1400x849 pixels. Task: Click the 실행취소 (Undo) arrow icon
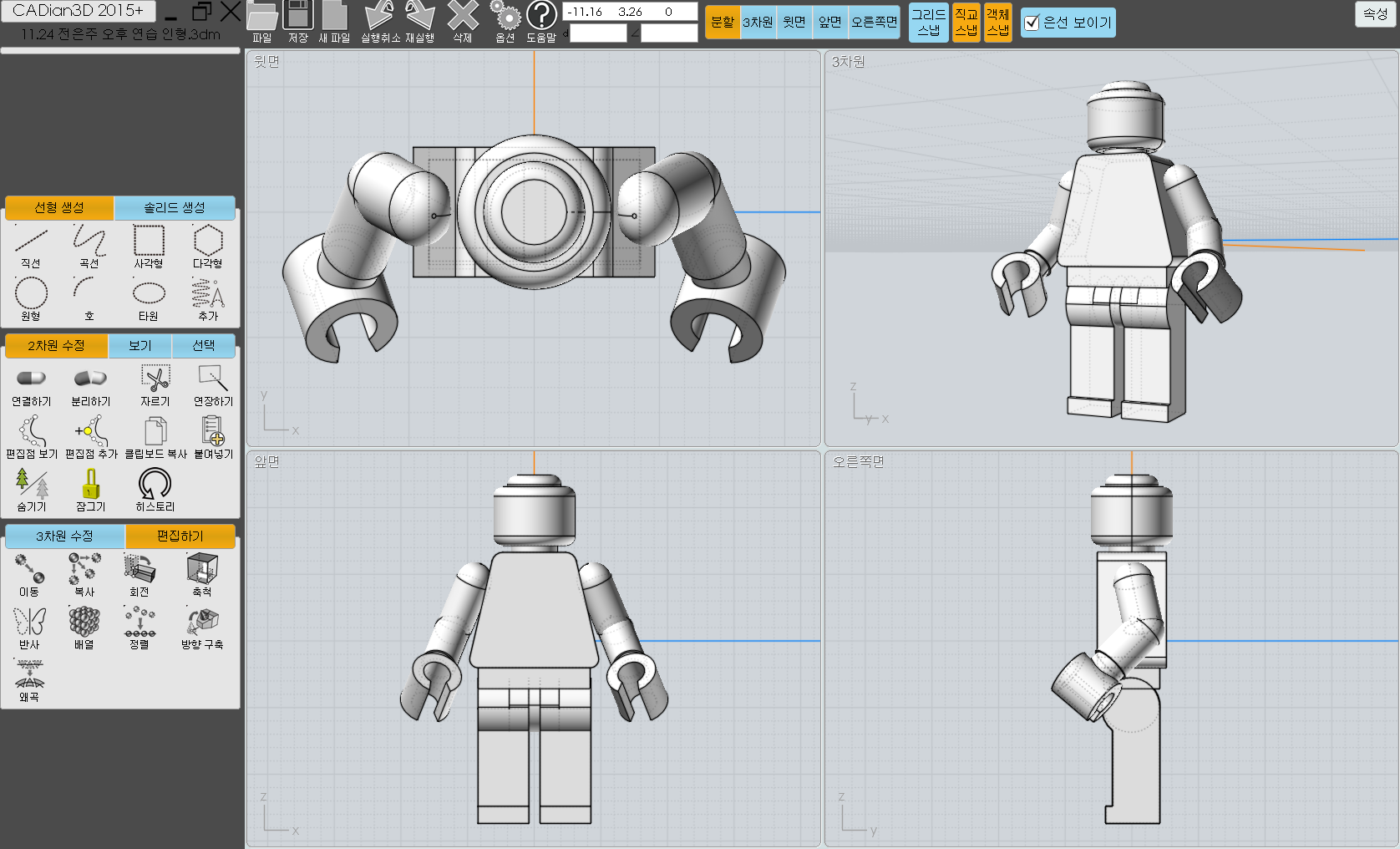(x=379, y=16)
